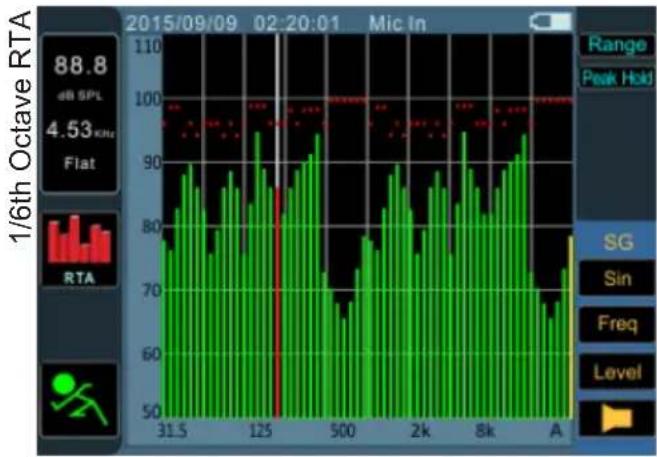Image resolution: width=657 pixels, height=457 pixels.
Task: Tap the green running figure icon
Action: coord(80,399)
